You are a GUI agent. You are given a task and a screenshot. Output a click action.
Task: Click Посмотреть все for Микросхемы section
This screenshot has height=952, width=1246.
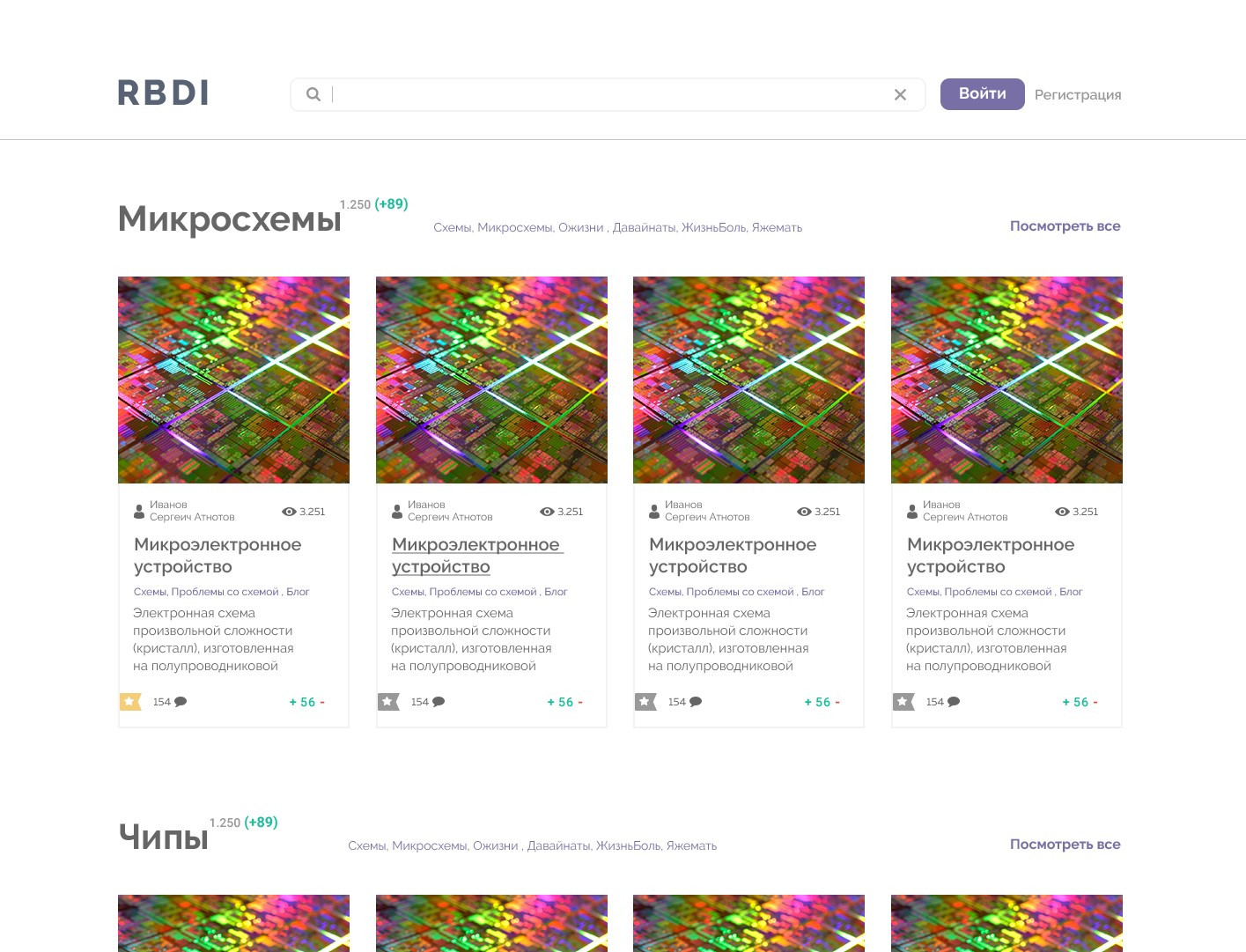pos(1065,226)
